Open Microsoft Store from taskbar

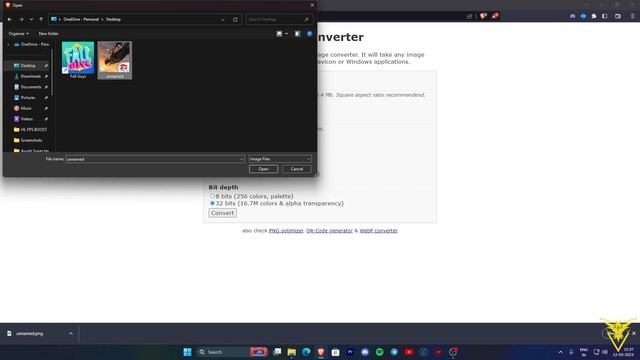(336, 352)
